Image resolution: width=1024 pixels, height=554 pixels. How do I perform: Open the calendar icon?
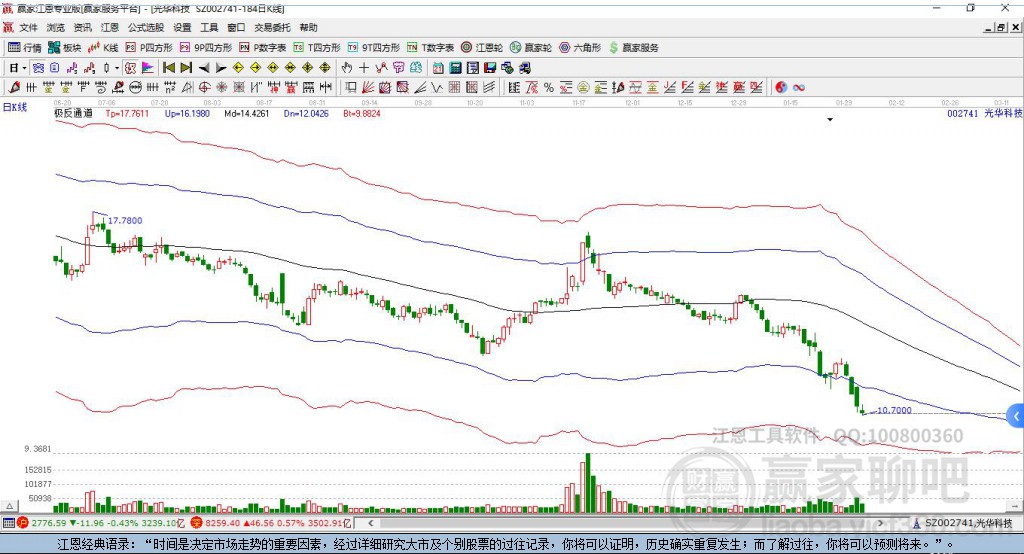click(438, 68)
